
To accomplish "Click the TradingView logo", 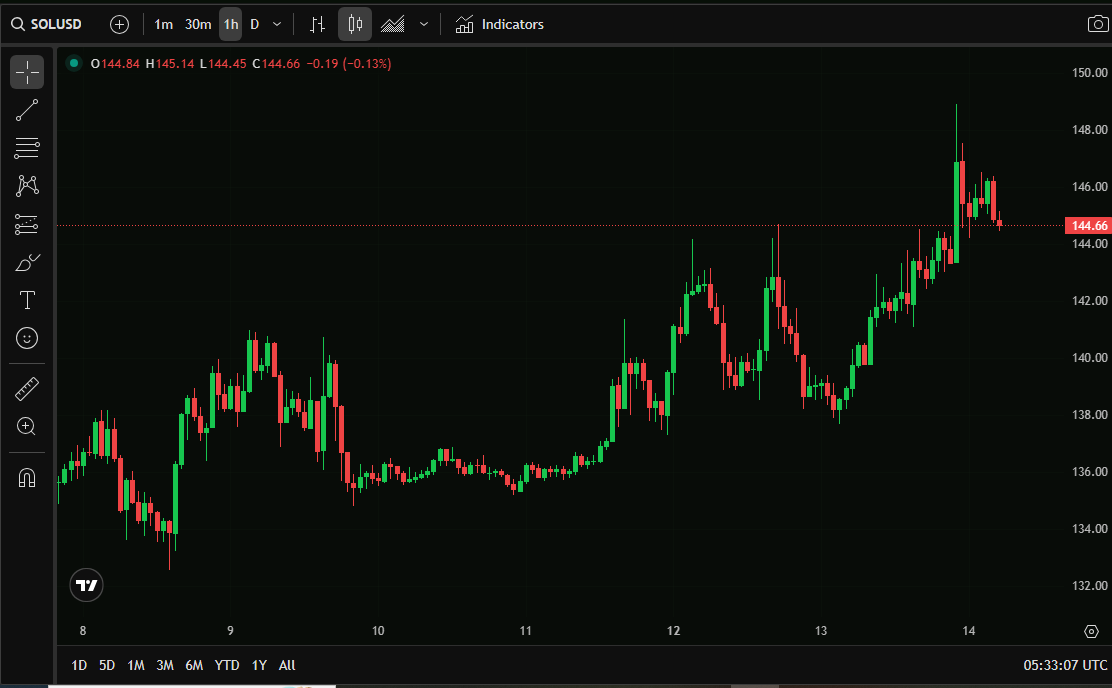I will pyautogui.click(x=87, y=585).
